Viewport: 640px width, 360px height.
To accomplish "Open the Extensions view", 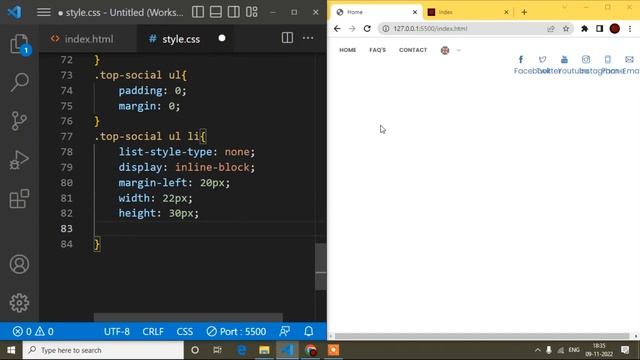I will [19, 199].
